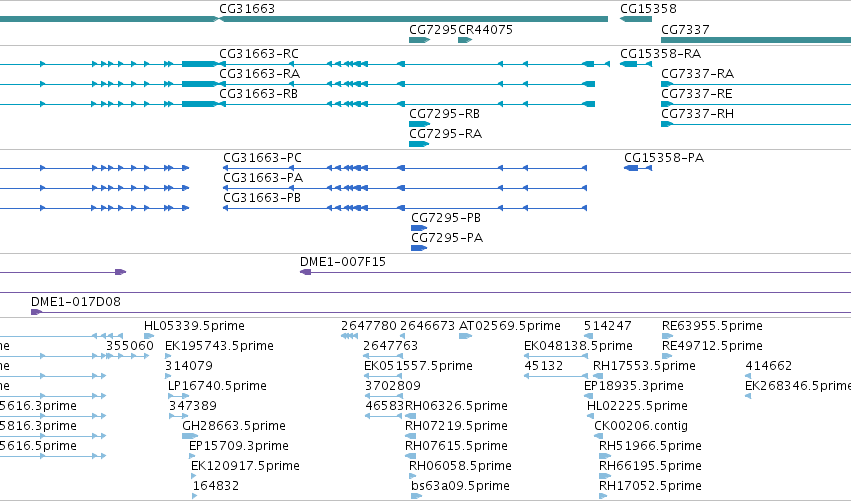This screenshot has height=501, width=851.
Task: Click EST HL05339.5prime label
Action: tap(194, 326)
